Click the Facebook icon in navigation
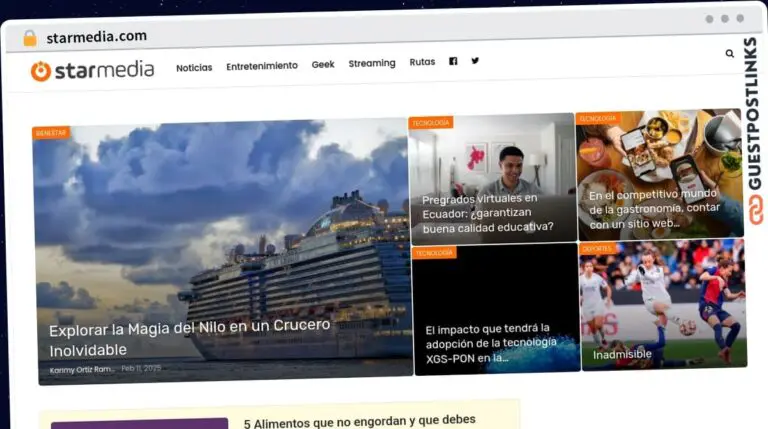The width and height of the screenshot is (768, 429). (453, 62)
